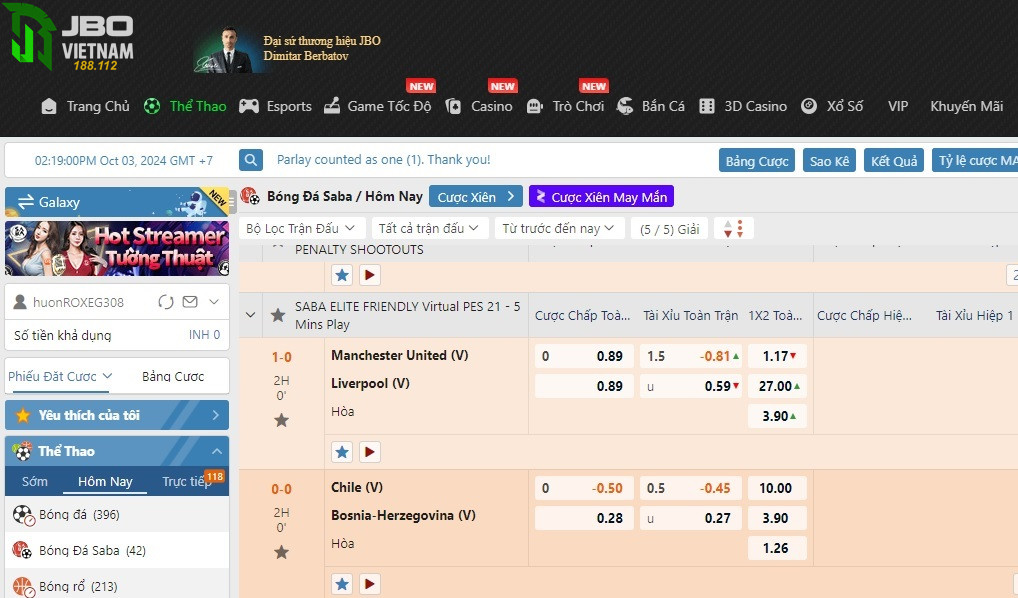Open the (5 / 5) Giải league filter
This screenshot has height=598, width=1018.
pyautogui.click(x=669, y=229)
